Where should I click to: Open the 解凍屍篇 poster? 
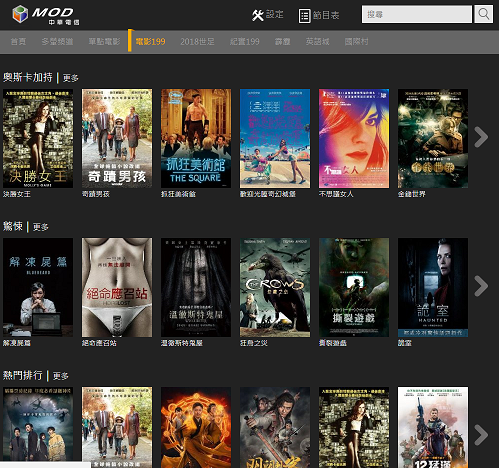(38, 287)
